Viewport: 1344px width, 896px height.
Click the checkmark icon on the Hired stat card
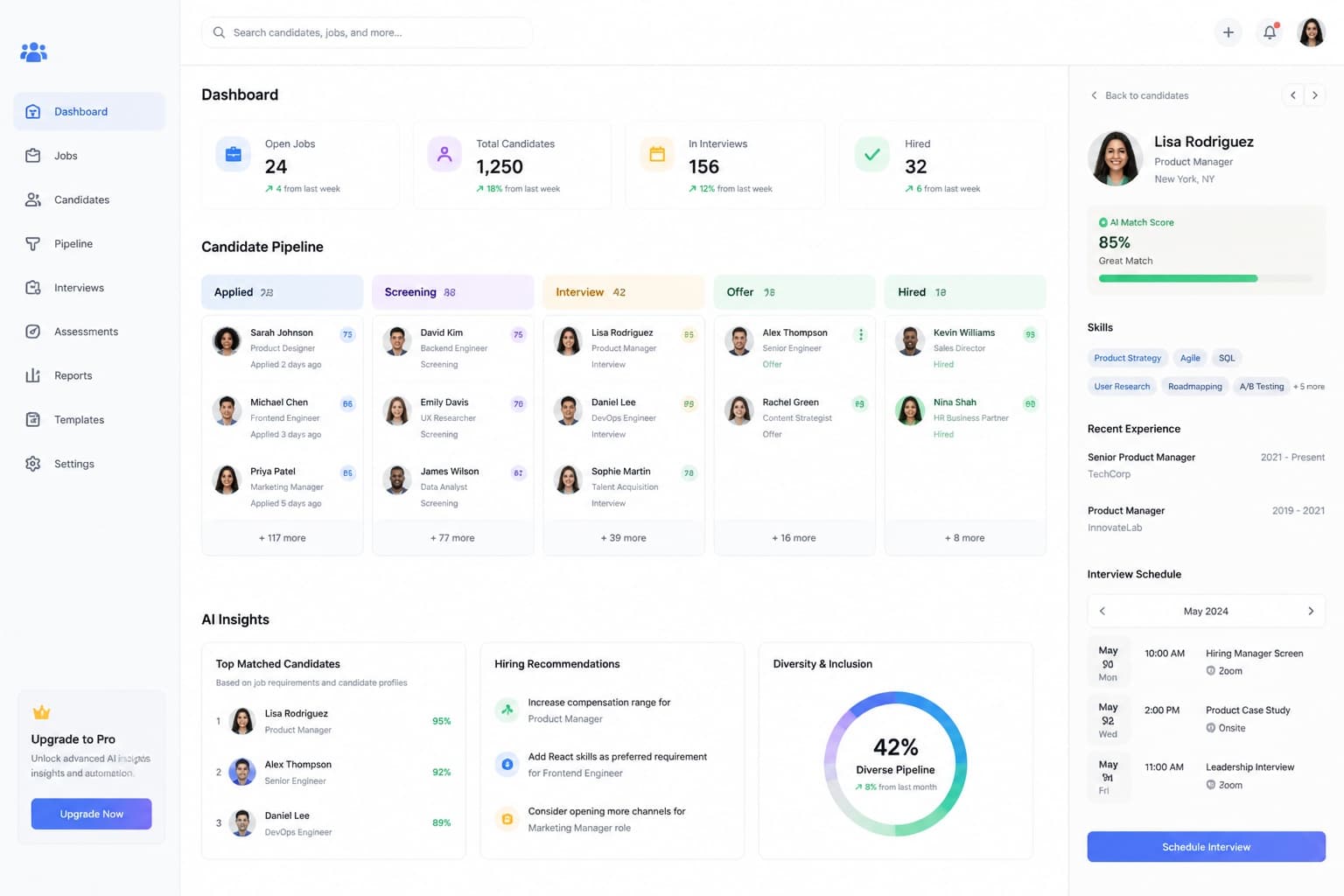pos(872,155)
